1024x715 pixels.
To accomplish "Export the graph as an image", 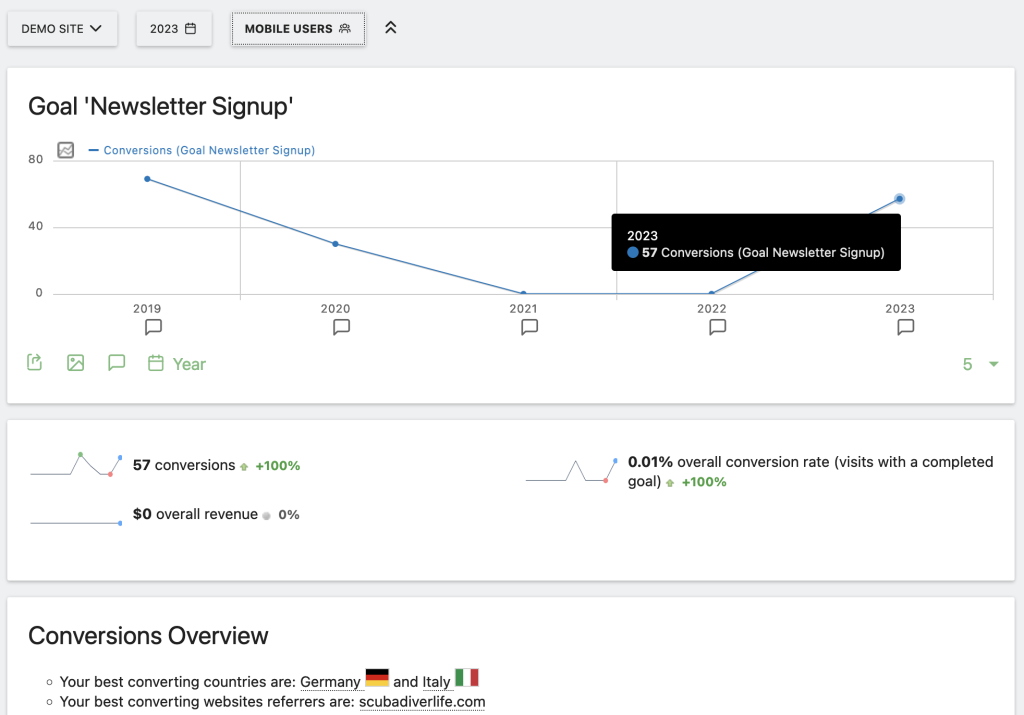I will click(x=75, y=363).
